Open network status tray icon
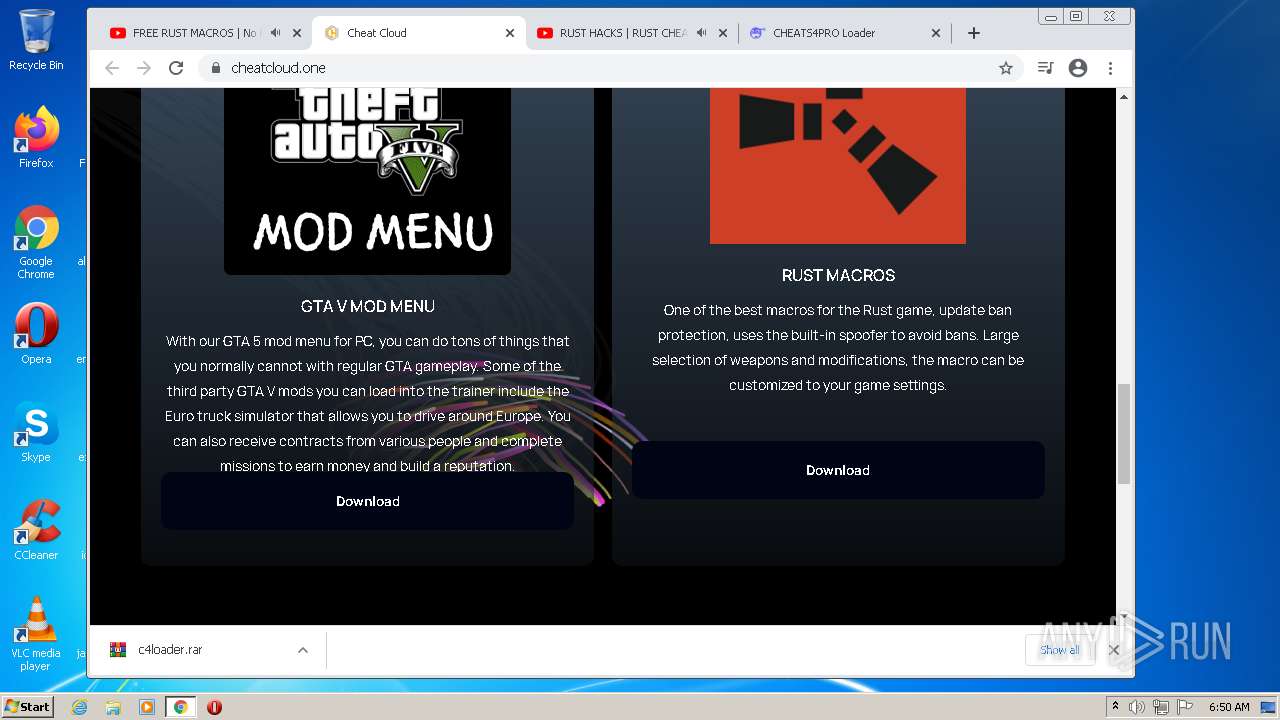The image size is (1280, 720). pyautogui.click(x=1160, y=707)
